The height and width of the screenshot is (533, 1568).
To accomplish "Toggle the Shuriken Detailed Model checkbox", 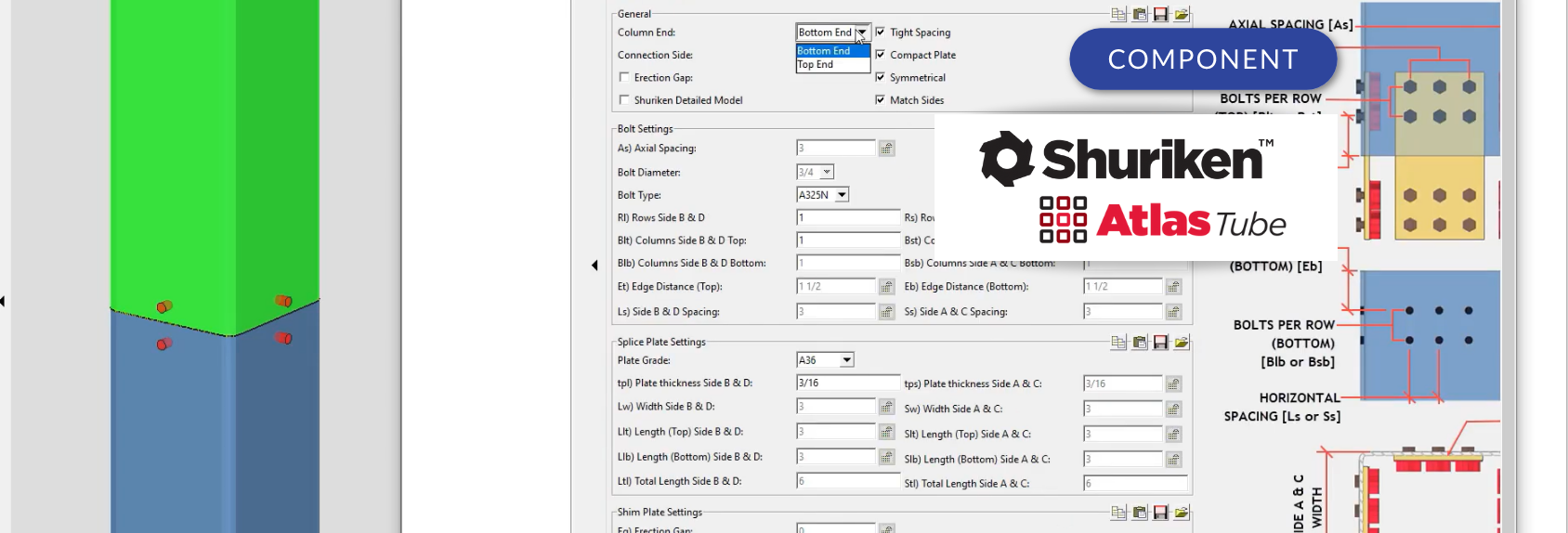I will (x=624, y=100).
